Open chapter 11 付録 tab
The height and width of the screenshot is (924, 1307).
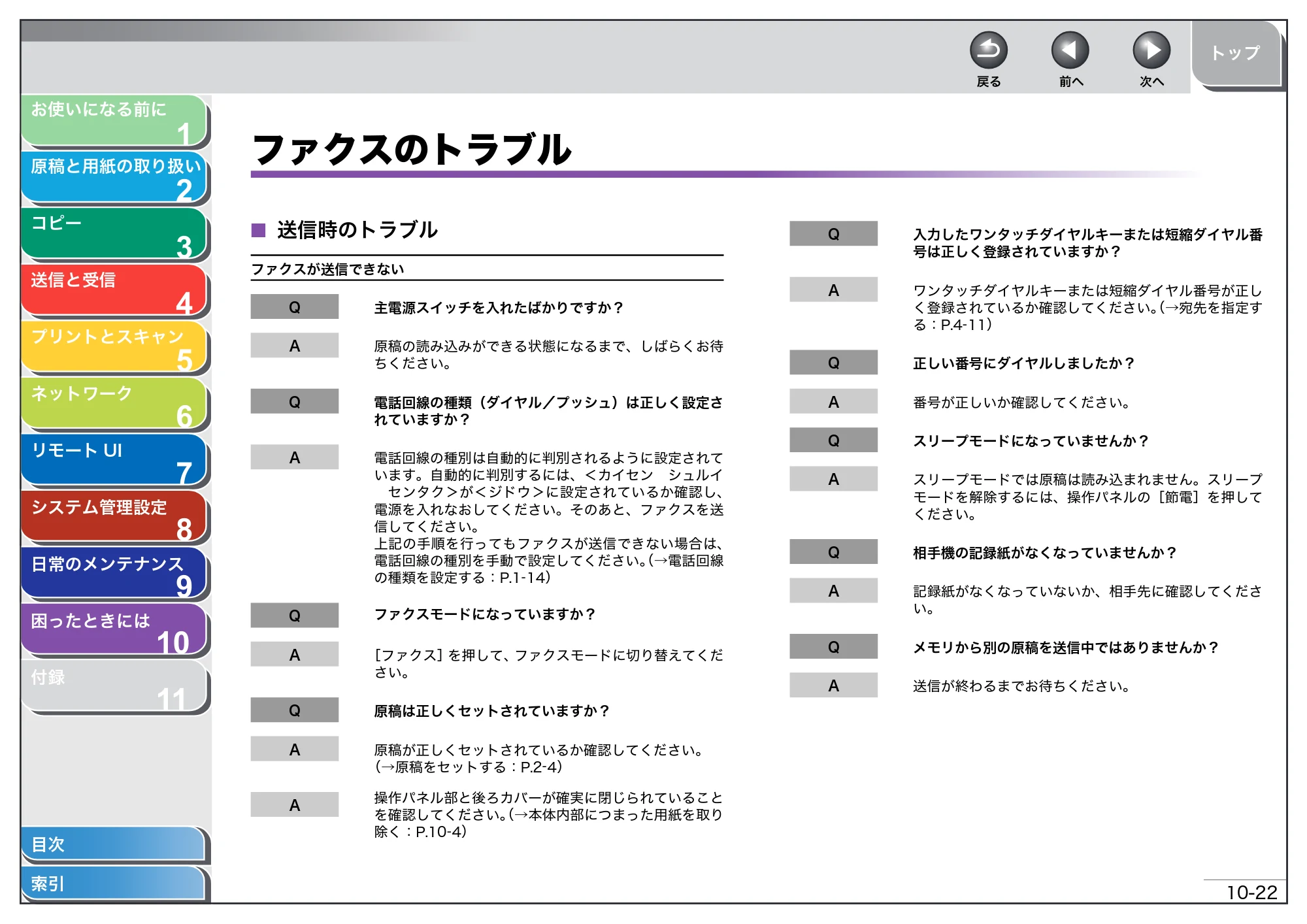point(114,687)
